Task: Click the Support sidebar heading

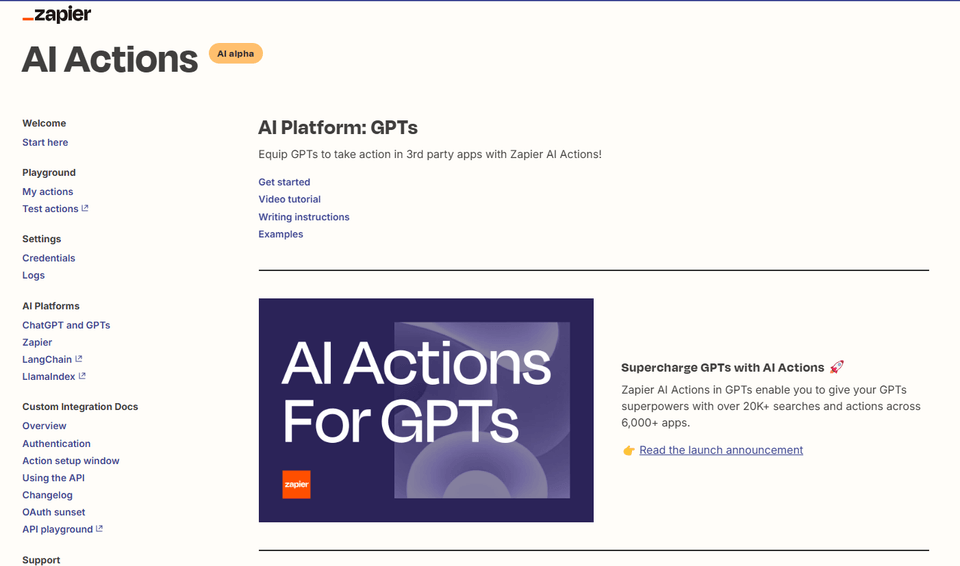Action: pyautogui.click(x=41, y=560)
